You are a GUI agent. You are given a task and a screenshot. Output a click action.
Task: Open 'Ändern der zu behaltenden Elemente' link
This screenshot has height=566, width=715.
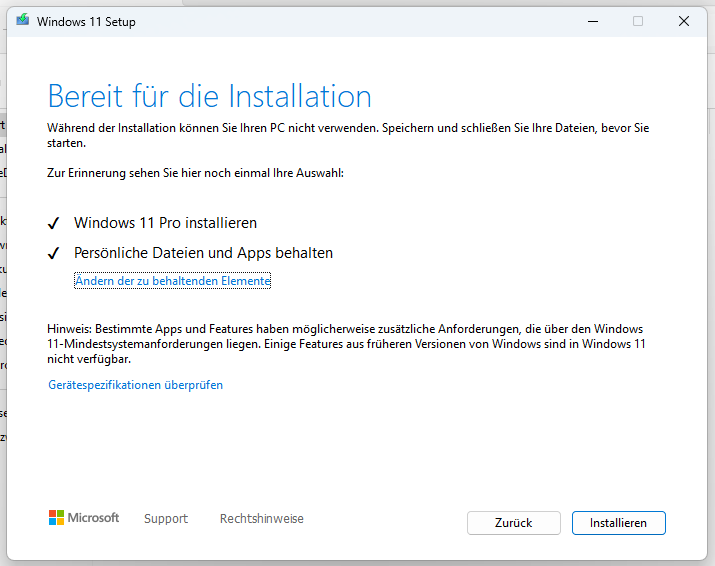[172, 280]
